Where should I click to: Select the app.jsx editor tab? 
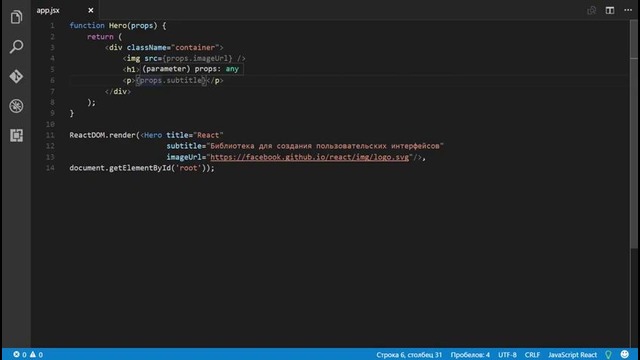pyautogui.click(x=65, y=10)
